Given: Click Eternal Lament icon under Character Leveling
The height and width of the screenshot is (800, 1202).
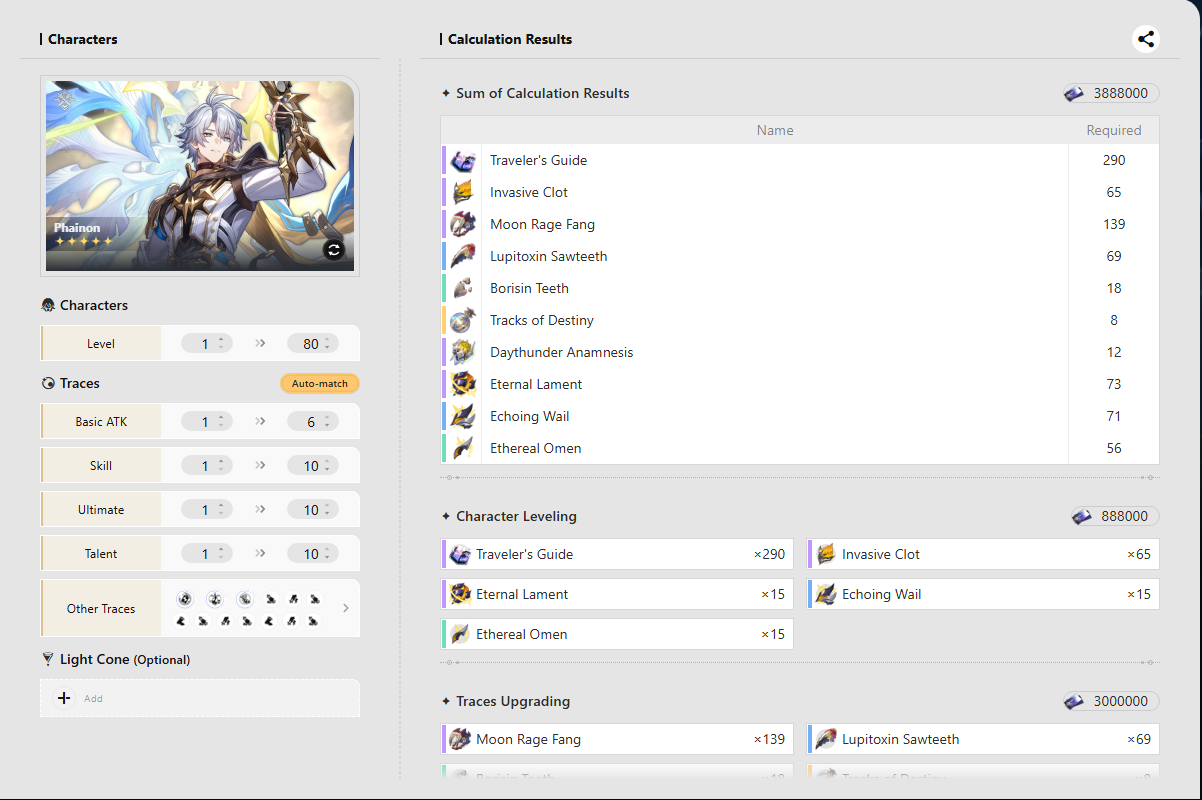Looking at the screenshot, I should 460,594.
